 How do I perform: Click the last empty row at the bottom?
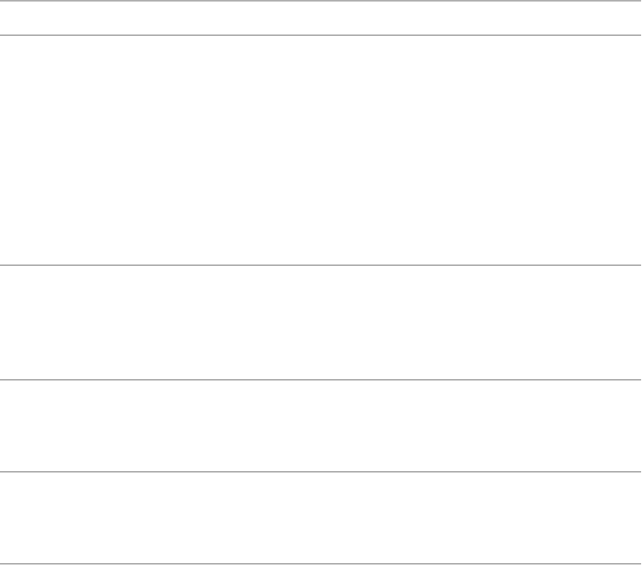(320, 517)
